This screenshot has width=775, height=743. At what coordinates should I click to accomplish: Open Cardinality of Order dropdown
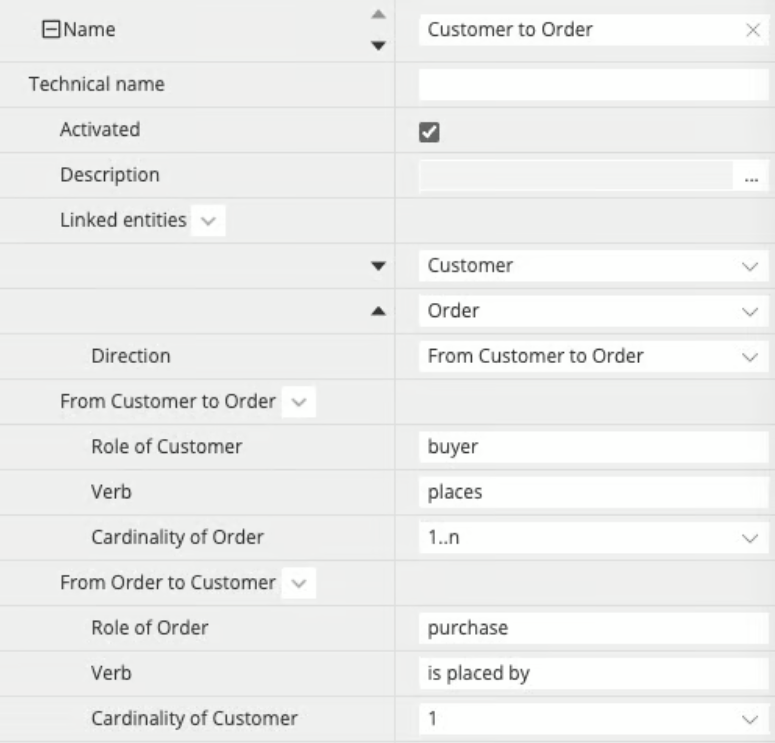[749, 537]
